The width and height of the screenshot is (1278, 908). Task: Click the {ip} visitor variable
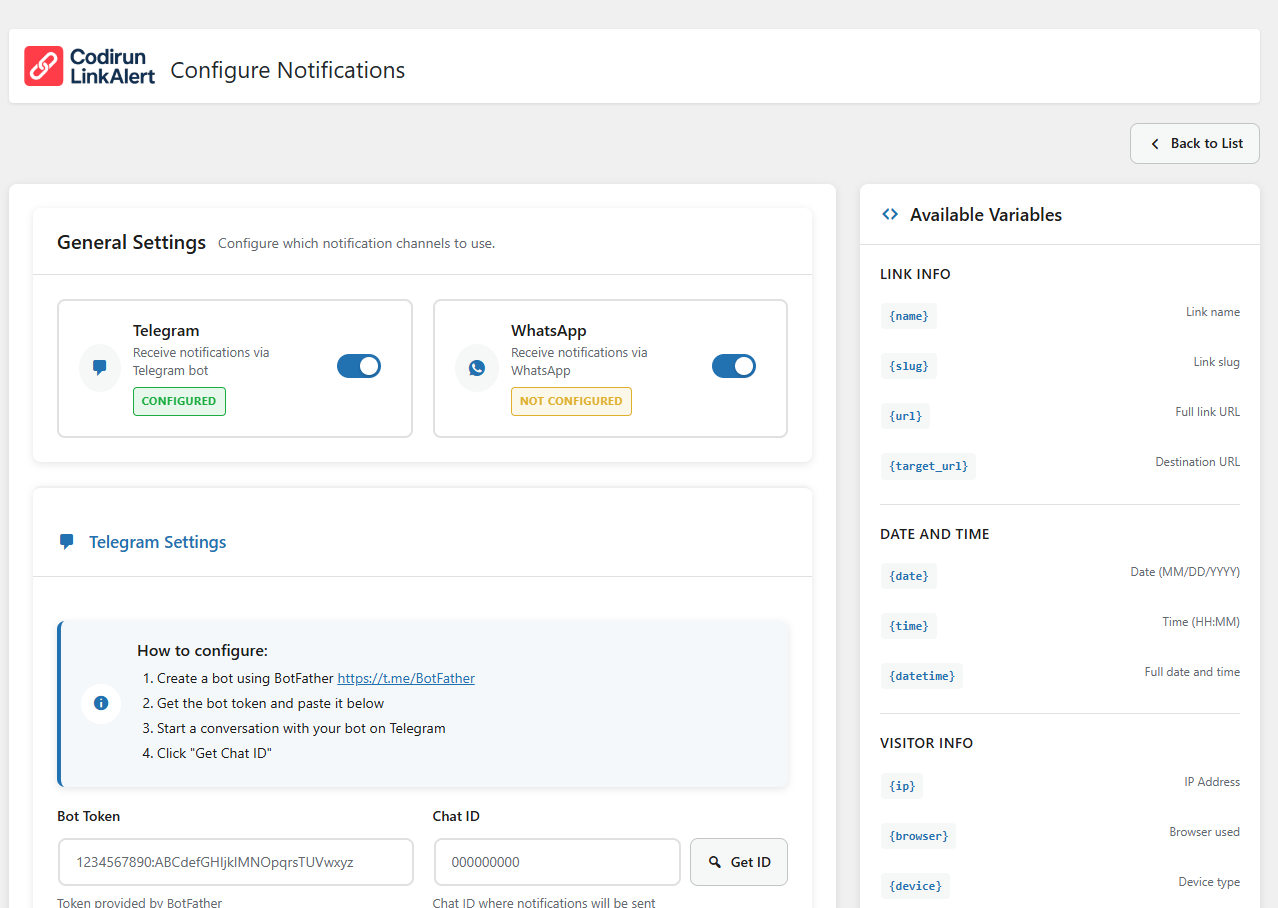pos(901,786)
